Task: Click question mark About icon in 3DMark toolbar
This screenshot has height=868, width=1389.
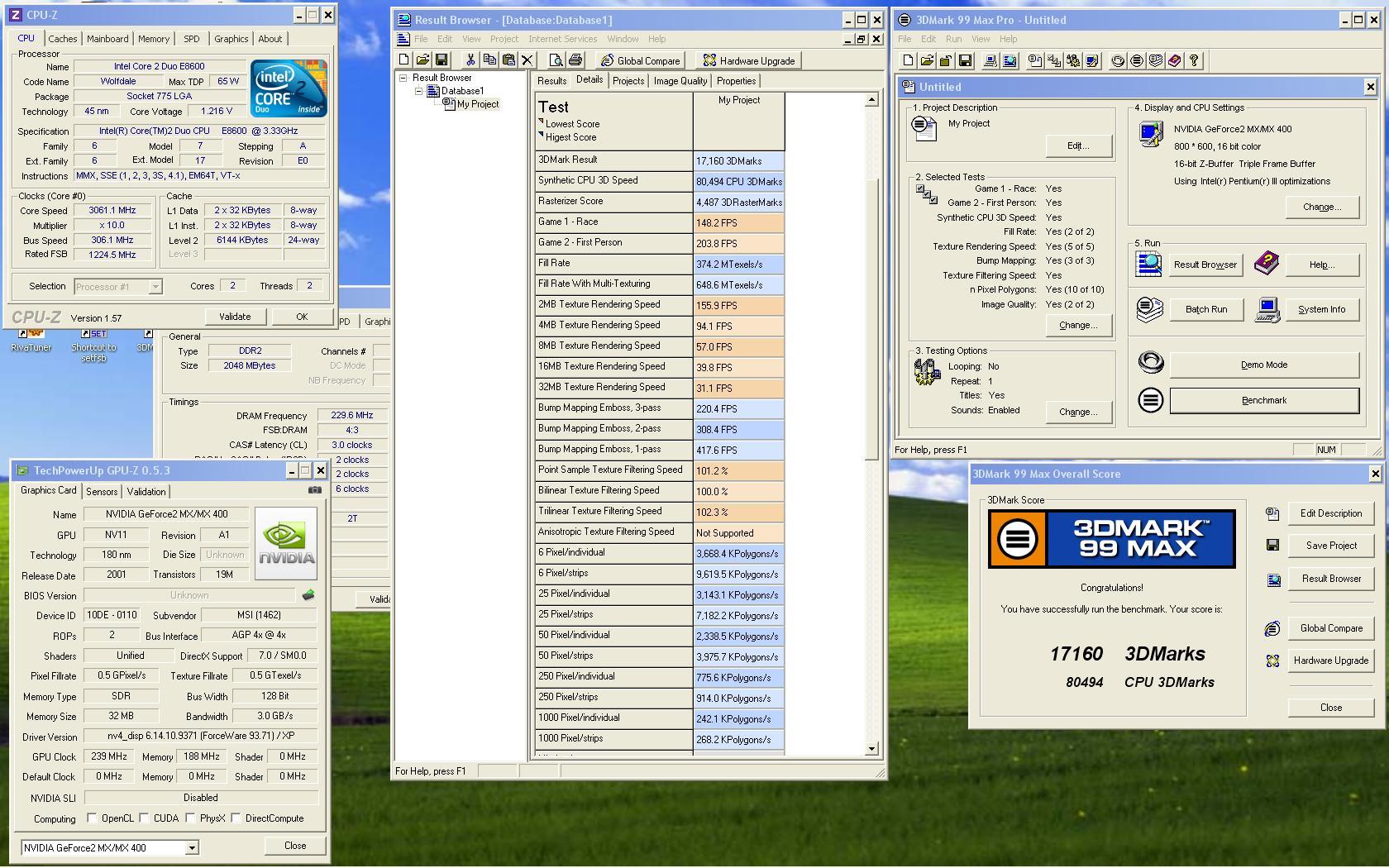Action: click(x=1194, y=60)
